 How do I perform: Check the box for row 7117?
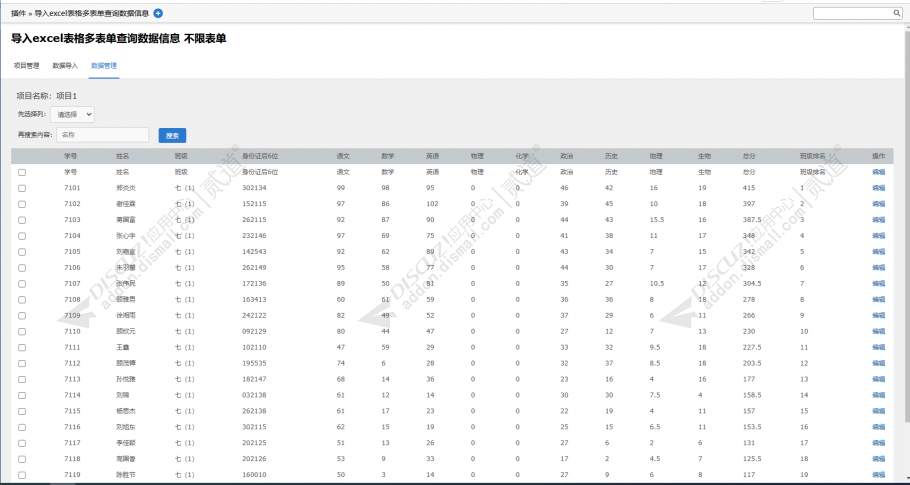22,443
